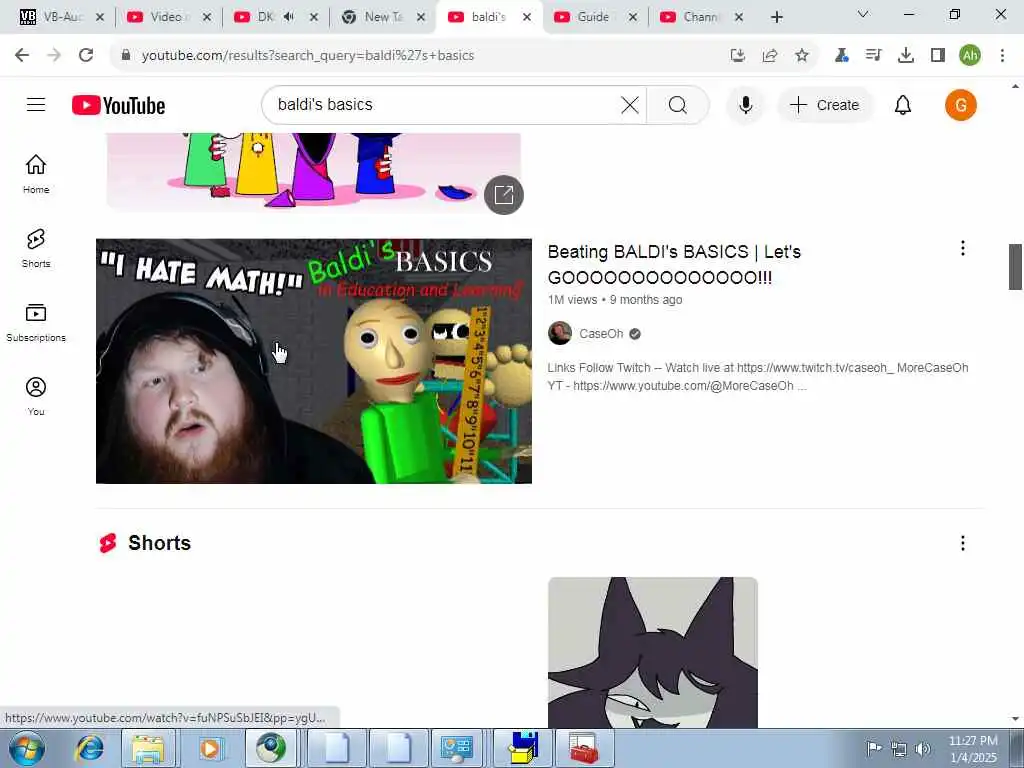The image size is (1024, 768).
Task: Open external link icon on game card
Action: (504, 195)
